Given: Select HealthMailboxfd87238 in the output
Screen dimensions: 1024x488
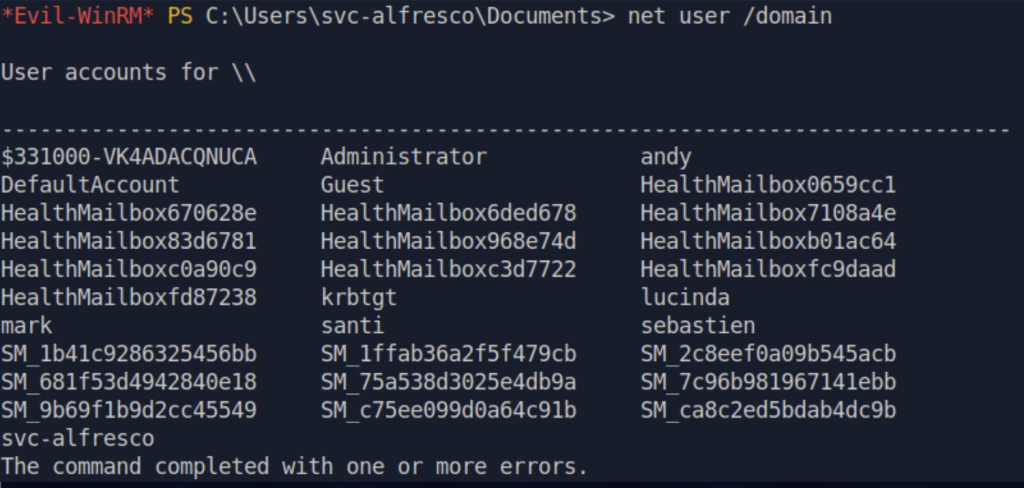Looking at the screenshot, I should (x=129, y=298).
